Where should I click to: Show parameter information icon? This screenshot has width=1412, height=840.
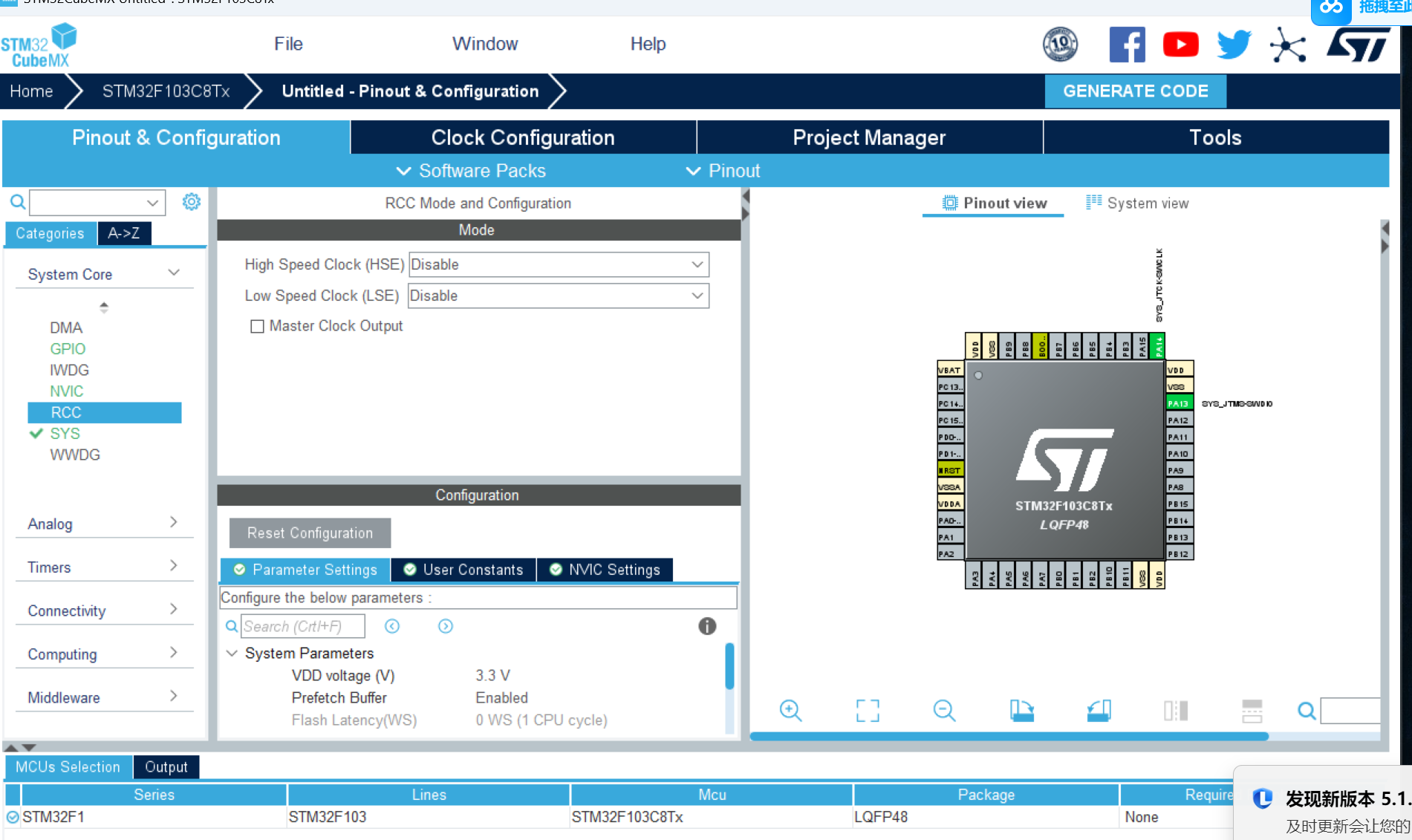pyautogui.click(x=707, y=626)
